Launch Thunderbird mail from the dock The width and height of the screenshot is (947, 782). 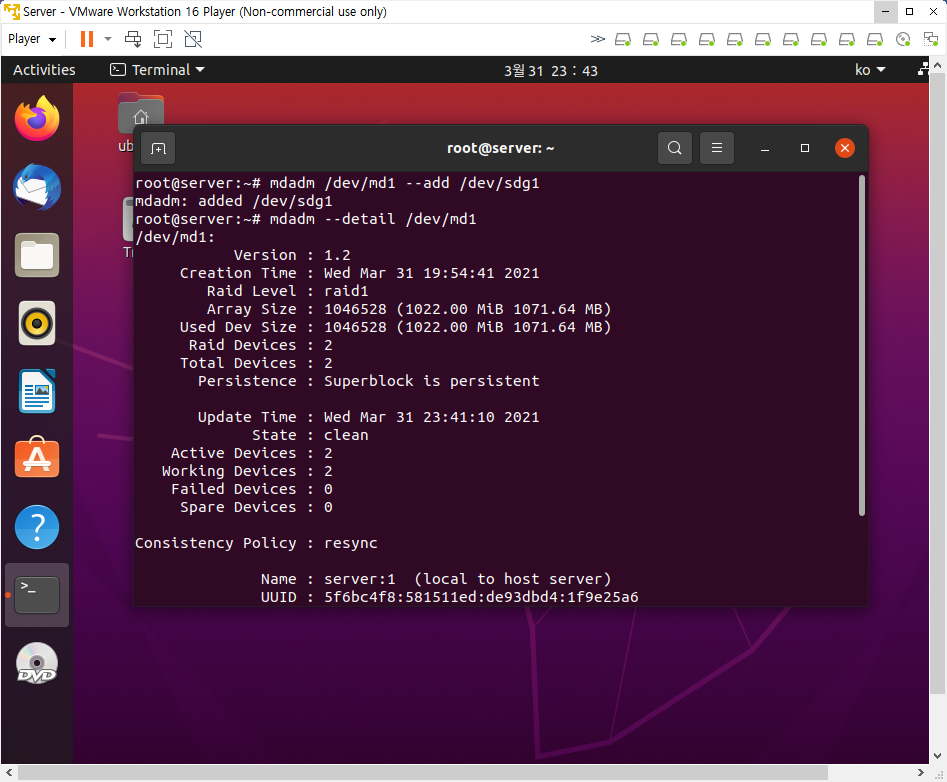pyautogui.click(x=37, y=187)
